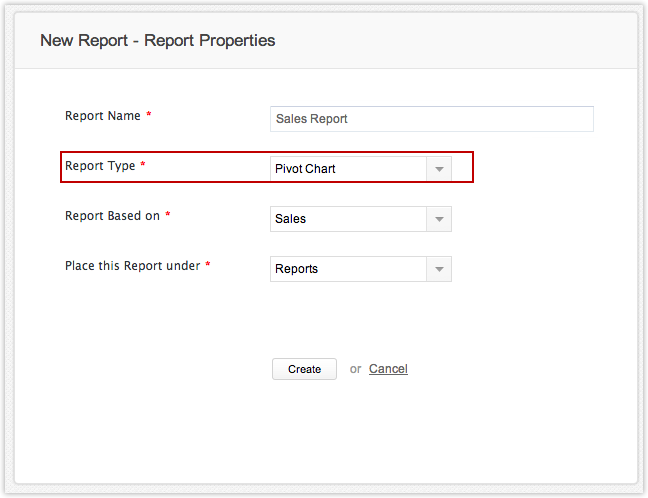Click the red asterisk beside Report Name
Image resolution: width=648 pixels, height=498 pixels.
(149, 116)
